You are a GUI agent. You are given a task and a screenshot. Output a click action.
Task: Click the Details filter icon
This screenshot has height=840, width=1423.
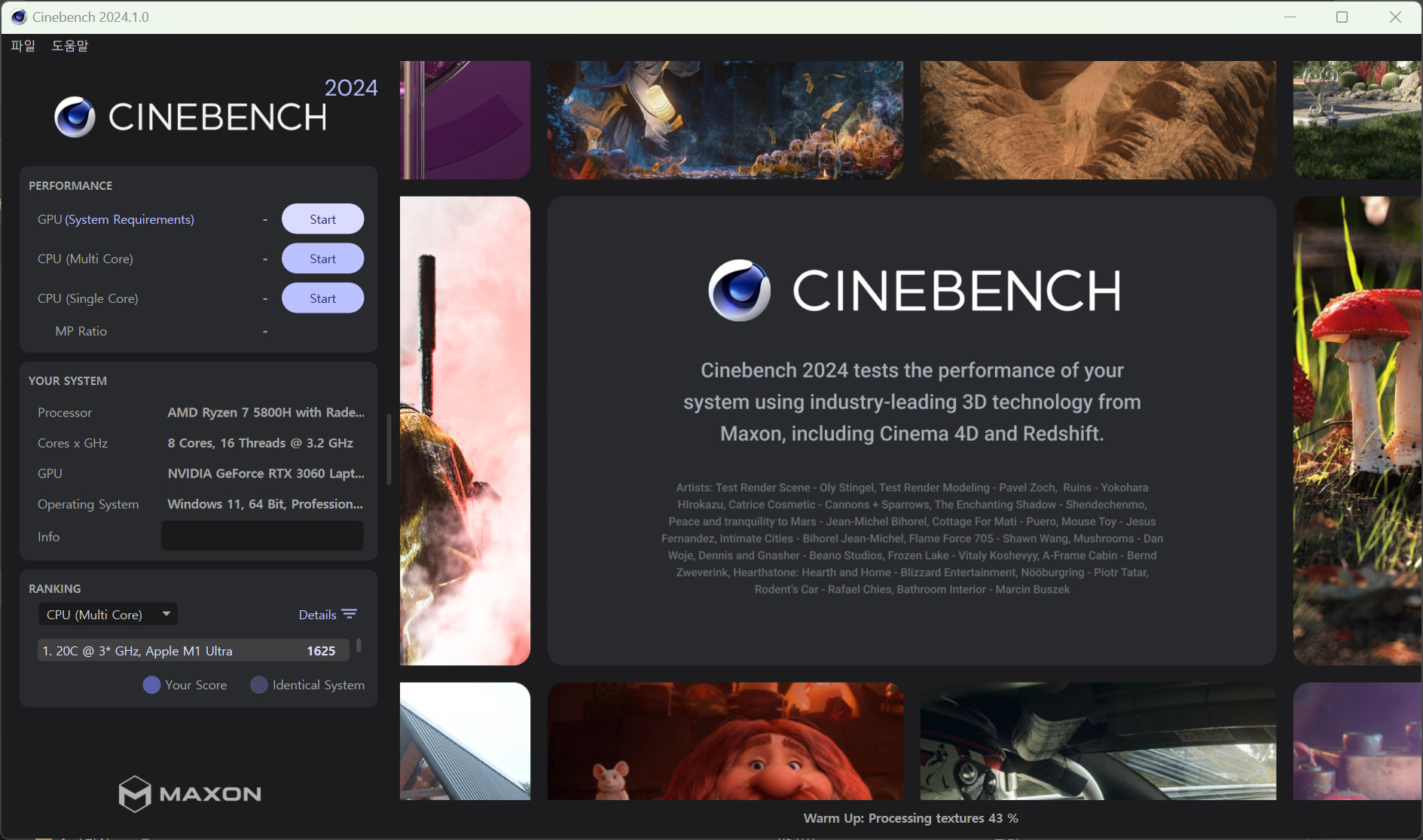[350, 614]
